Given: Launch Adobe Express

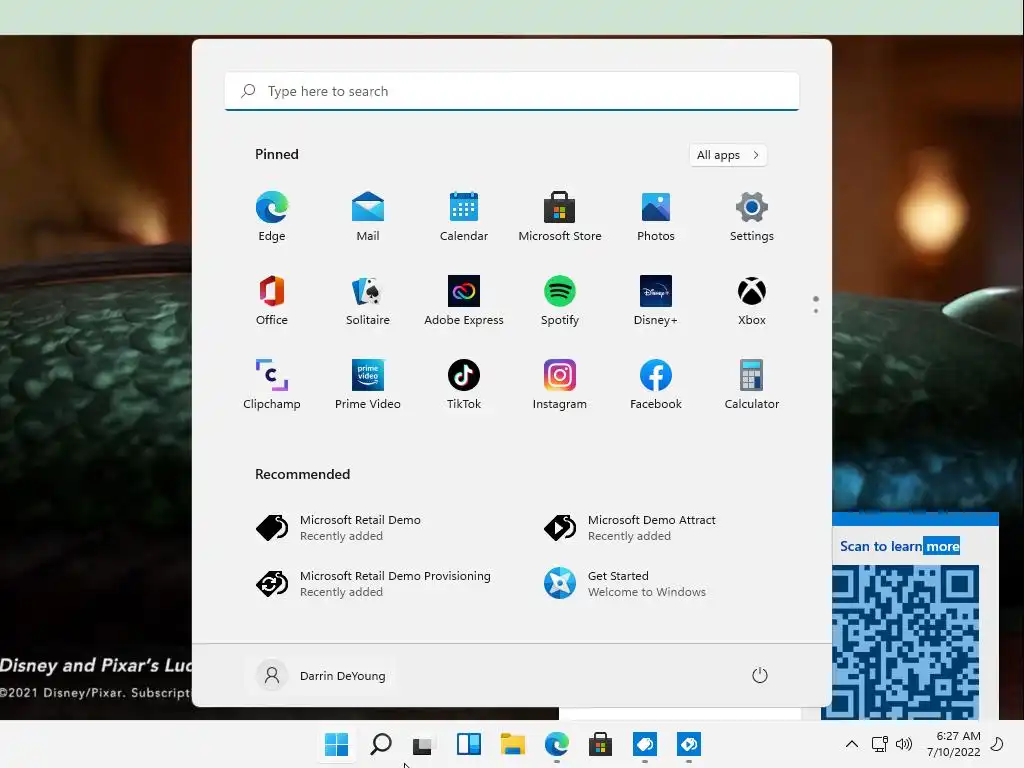Looking at the screenshot, I should (464, 300).
